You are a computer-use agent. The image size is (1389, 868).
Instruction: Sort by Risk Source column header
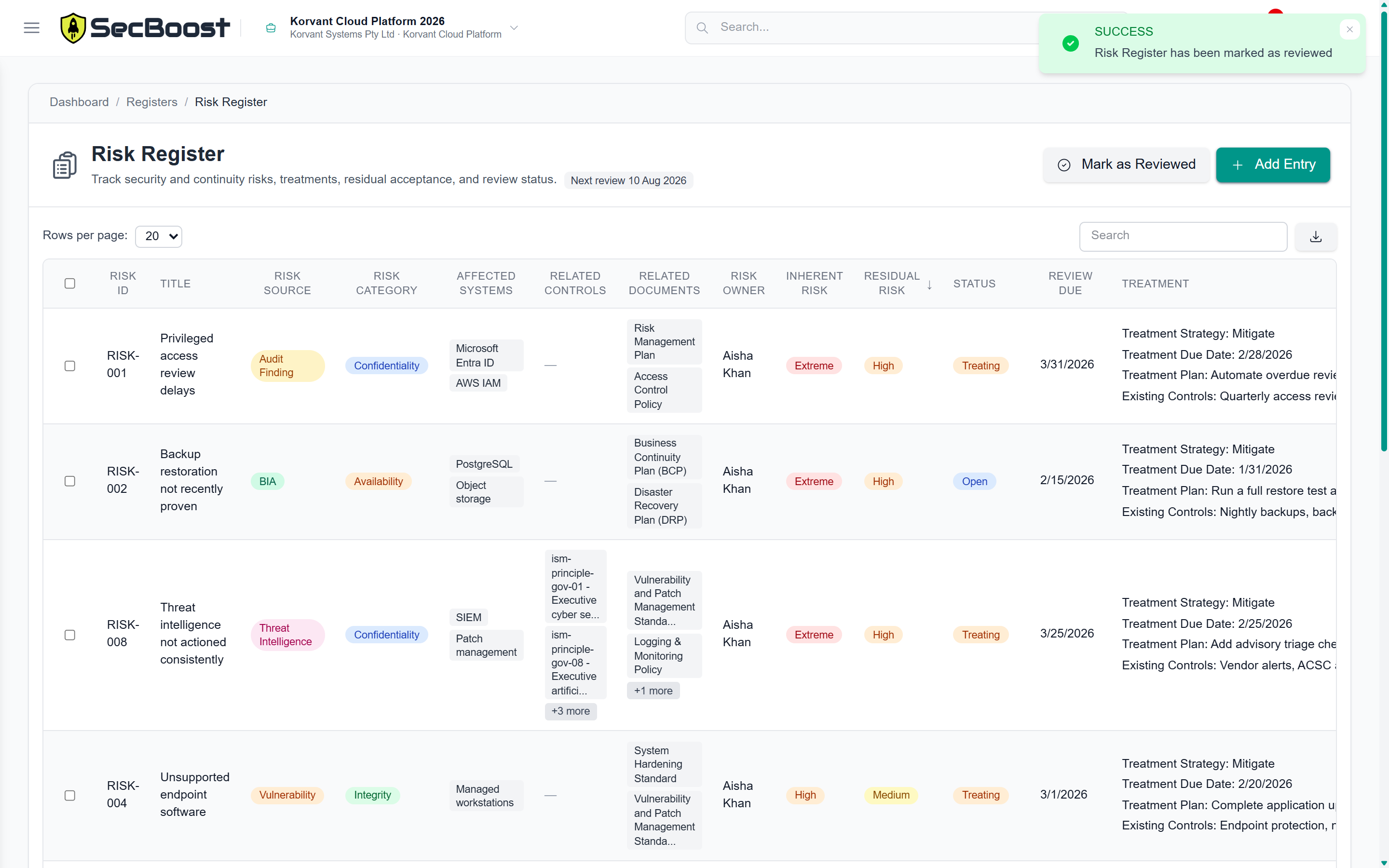click(x=287, y=284)
